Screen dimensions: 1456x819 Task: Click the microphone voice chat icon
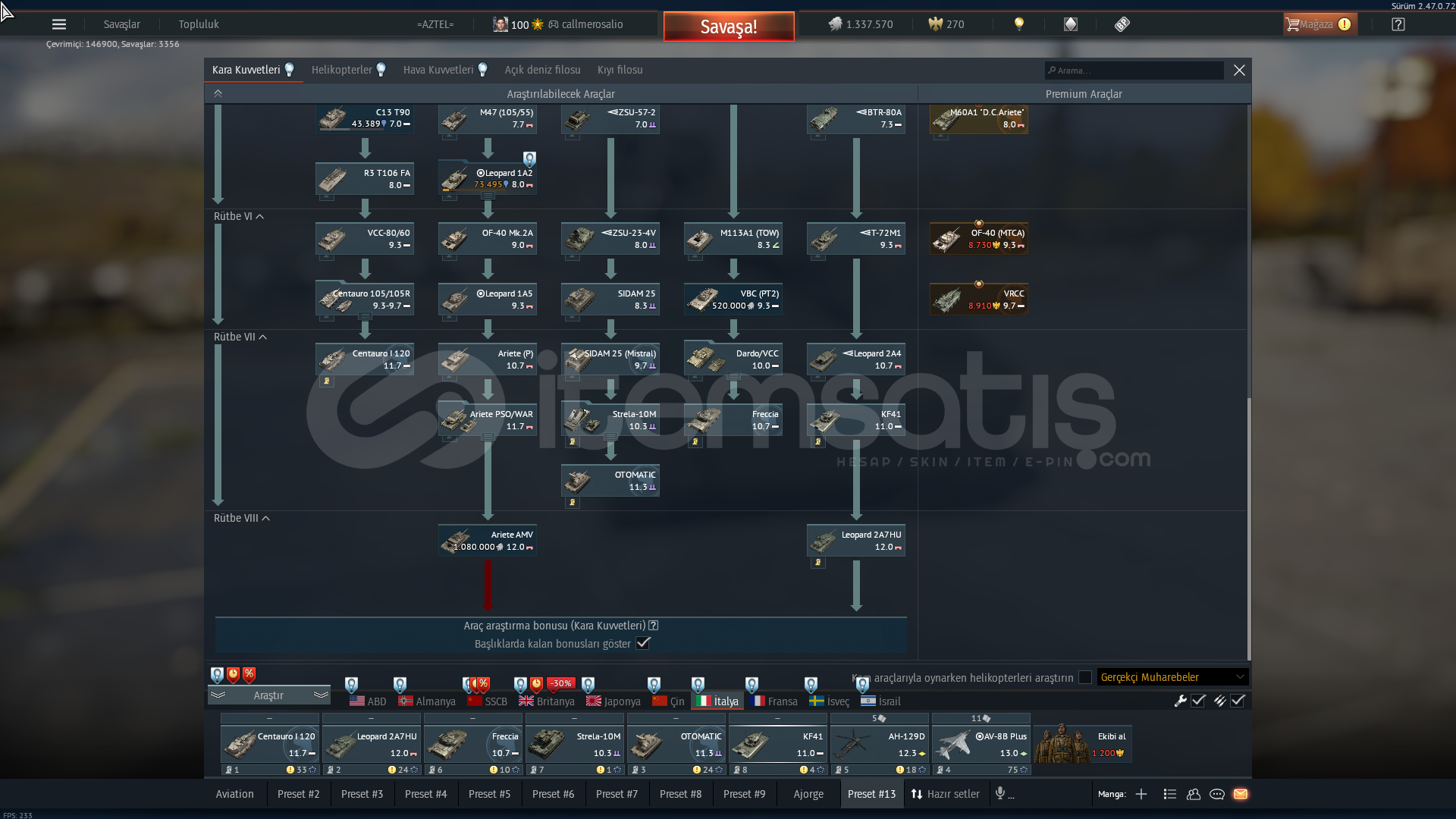1000,793
